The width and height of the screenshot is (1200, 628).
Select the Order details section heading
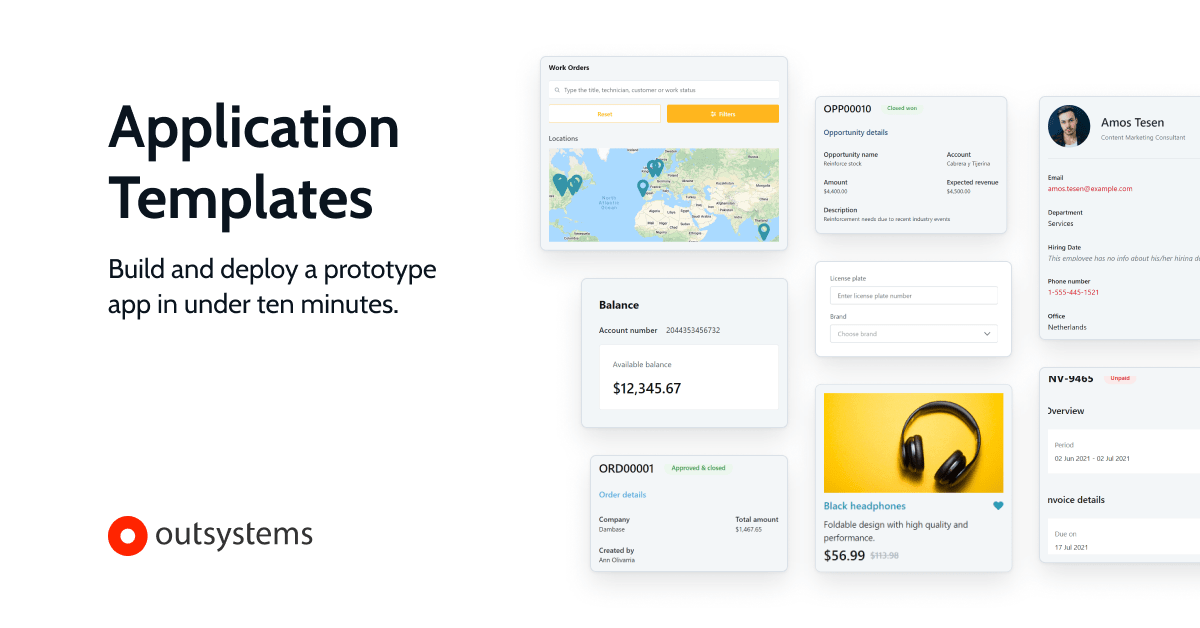622,495
